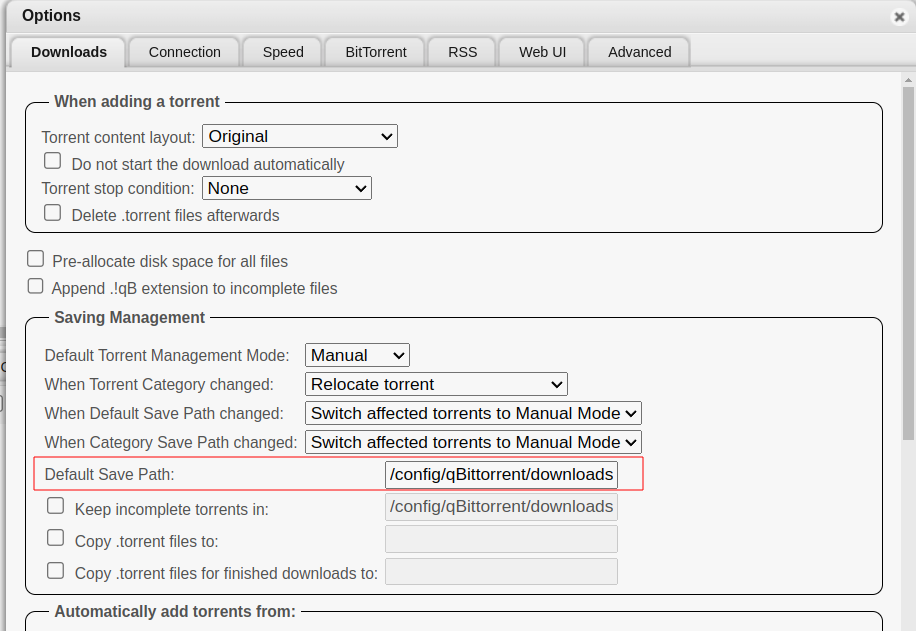
Task: Open the Speed tab
Action: pos(283,52)
